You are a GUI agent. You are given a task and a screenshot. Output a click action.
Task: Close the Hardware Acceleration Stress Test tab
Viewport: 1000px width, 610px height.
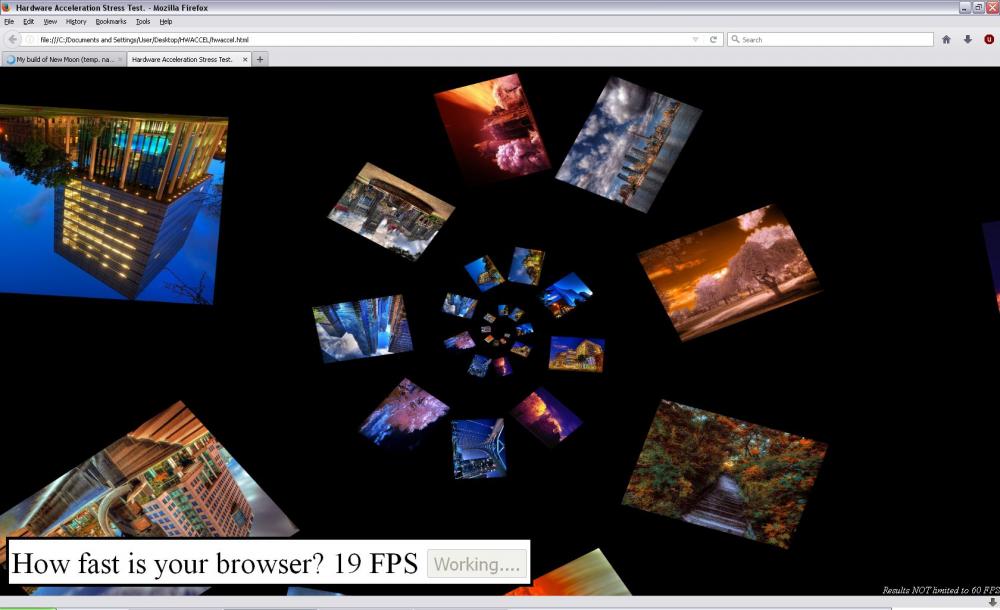245,59
